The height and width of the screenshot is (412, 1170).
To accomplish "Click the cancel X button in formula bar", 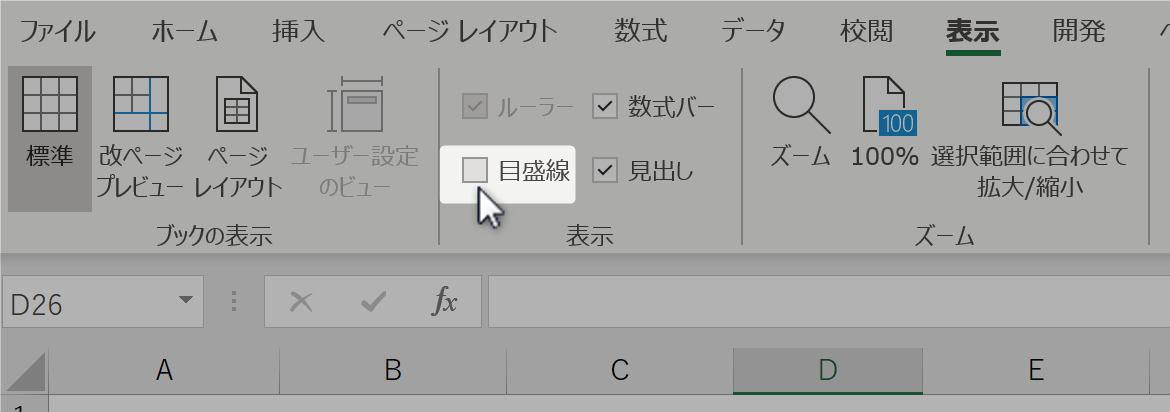I will (x=301, y=302).
